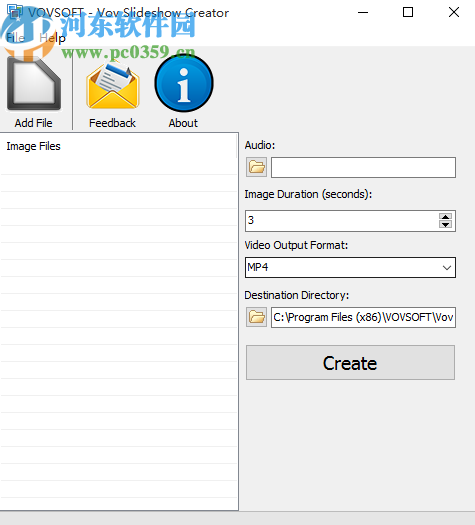The height and width of the screenshot is (525, 475).
Task: Click the Image Files column header
Action: pyautogui.click(x=118, y=146)
